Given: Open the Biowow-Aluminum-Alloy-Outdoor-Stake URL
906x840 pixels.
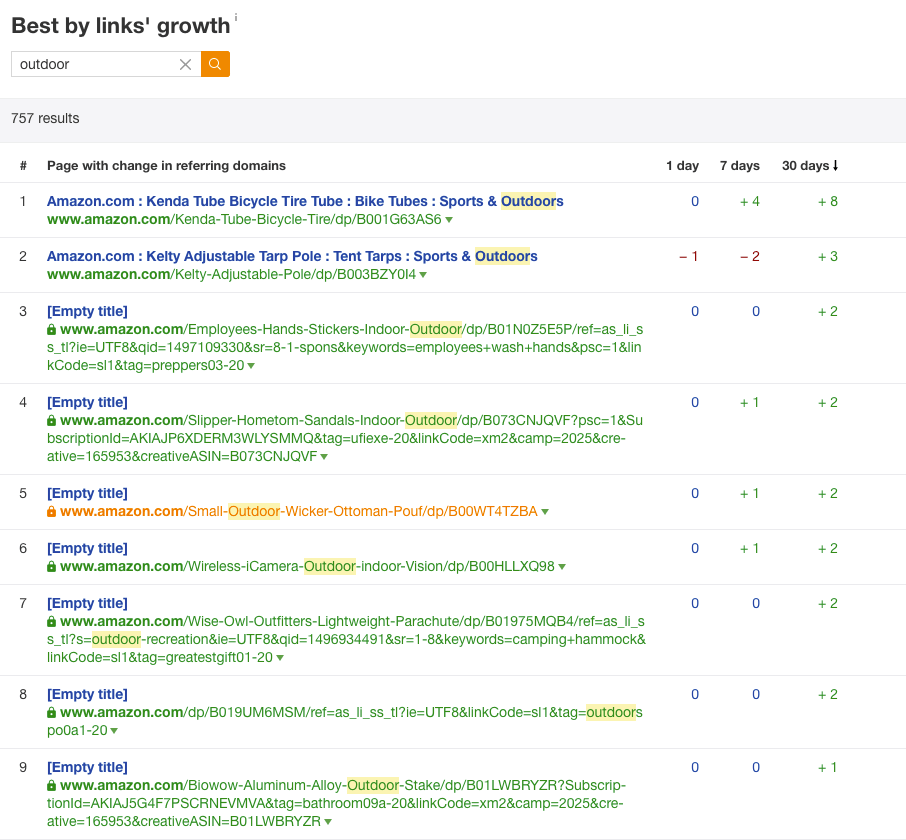Looking at the screenshot, I should coord(336,803).
